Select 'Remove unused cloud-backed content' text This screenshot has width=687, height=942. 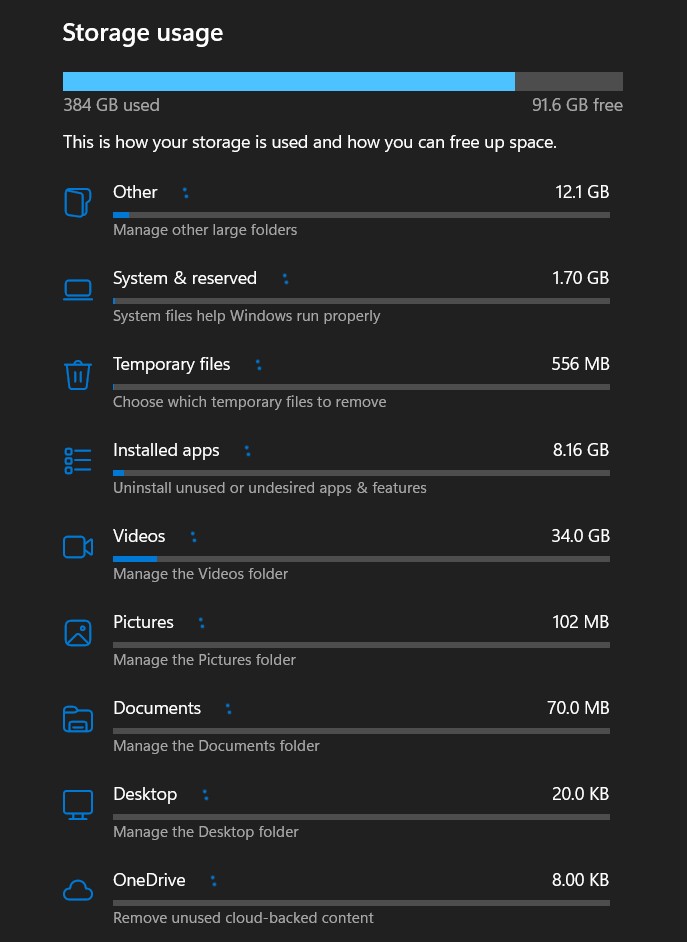243,917
